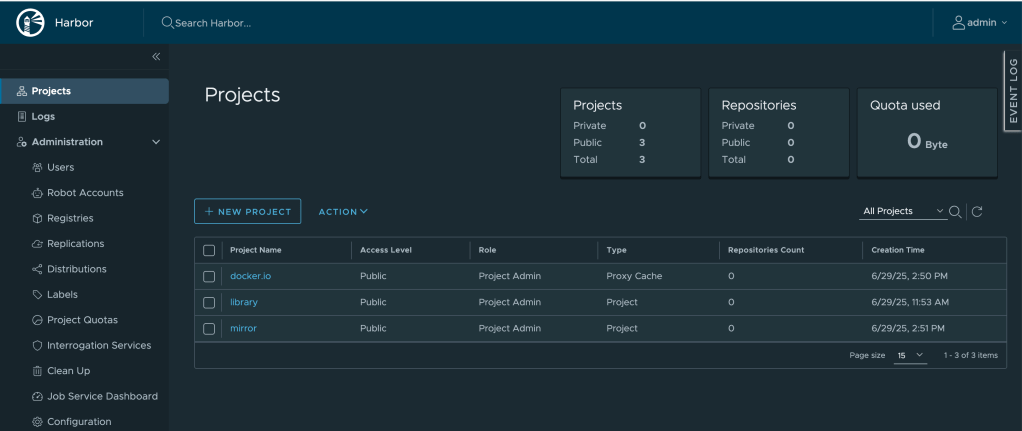Check the docker.io project checkbox
This screenshot has height=431, width=1022.
click(209, 276)
